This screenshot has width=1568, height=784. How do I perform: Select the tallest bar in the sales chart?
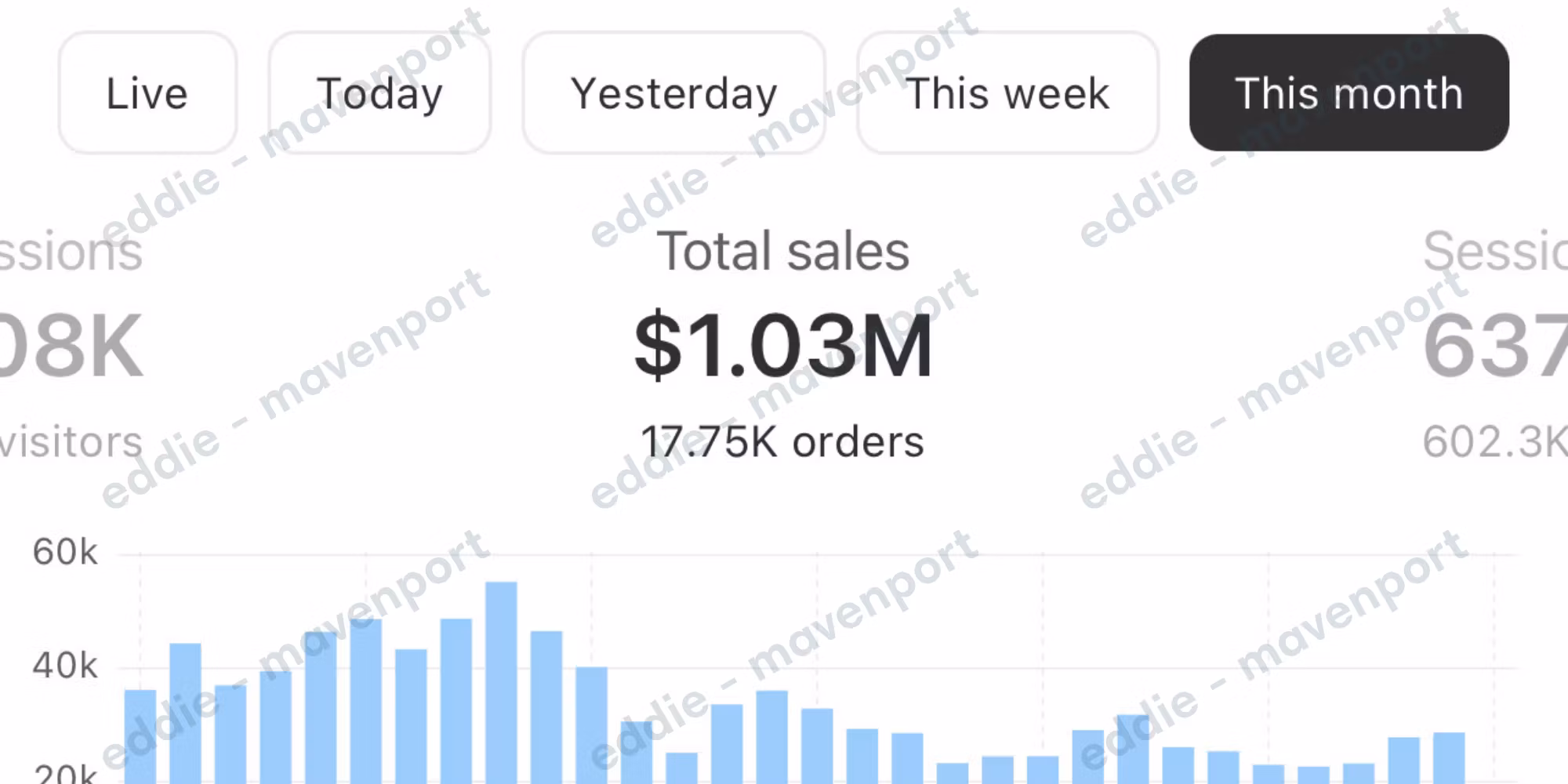coord(501,682)
